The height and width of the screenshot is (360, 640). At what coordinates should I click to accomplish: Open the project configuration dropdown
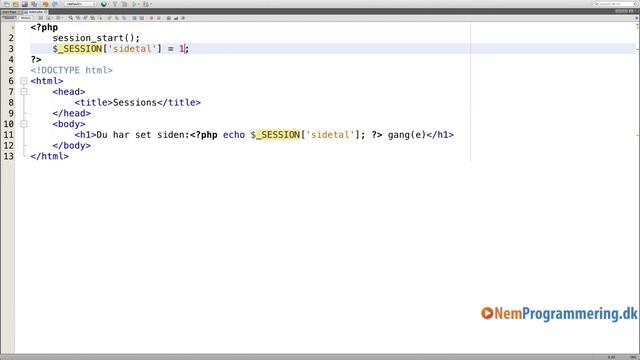(80, 4)
